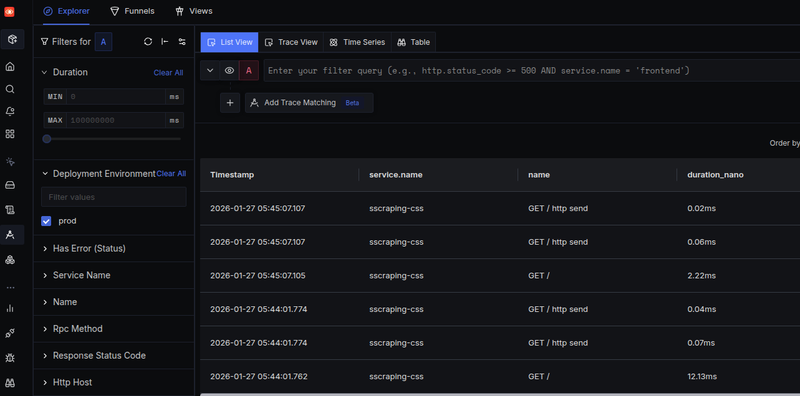Click the binoculars icon in sidebar
The height and width of the screenshot is (396, 800).
10,383
